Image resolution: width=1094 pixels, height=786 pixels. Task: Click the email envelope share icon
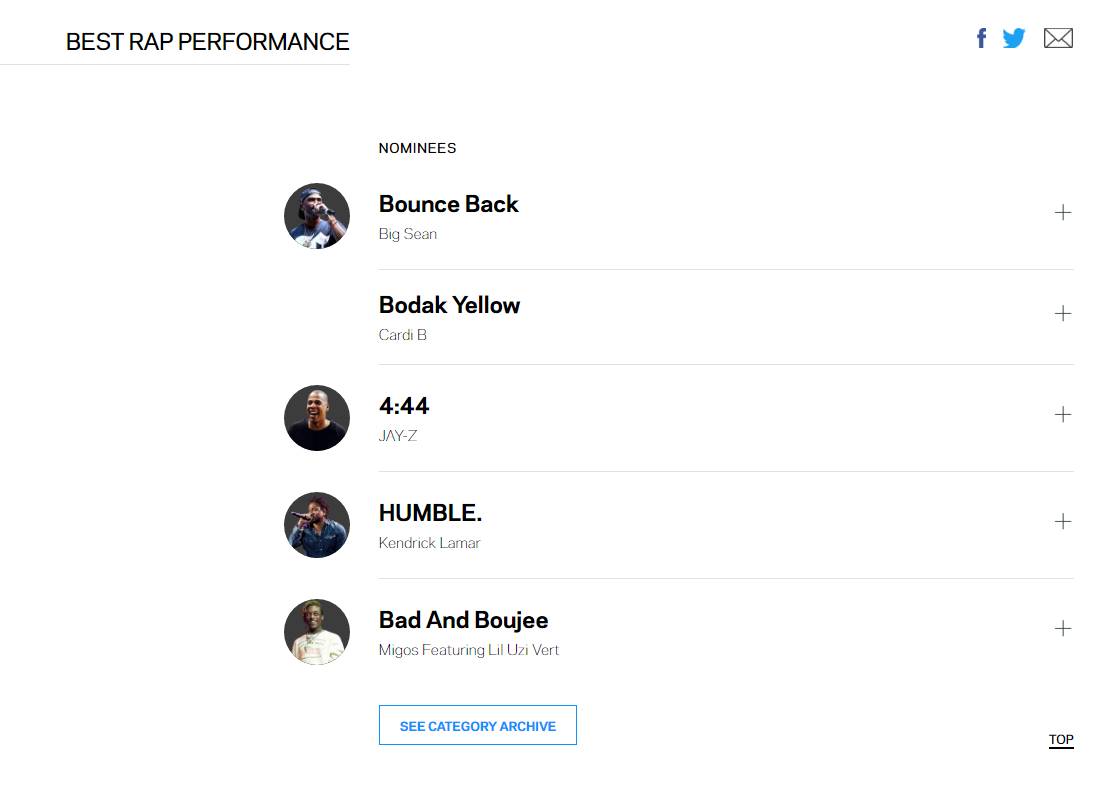[x=1058, y=38]
